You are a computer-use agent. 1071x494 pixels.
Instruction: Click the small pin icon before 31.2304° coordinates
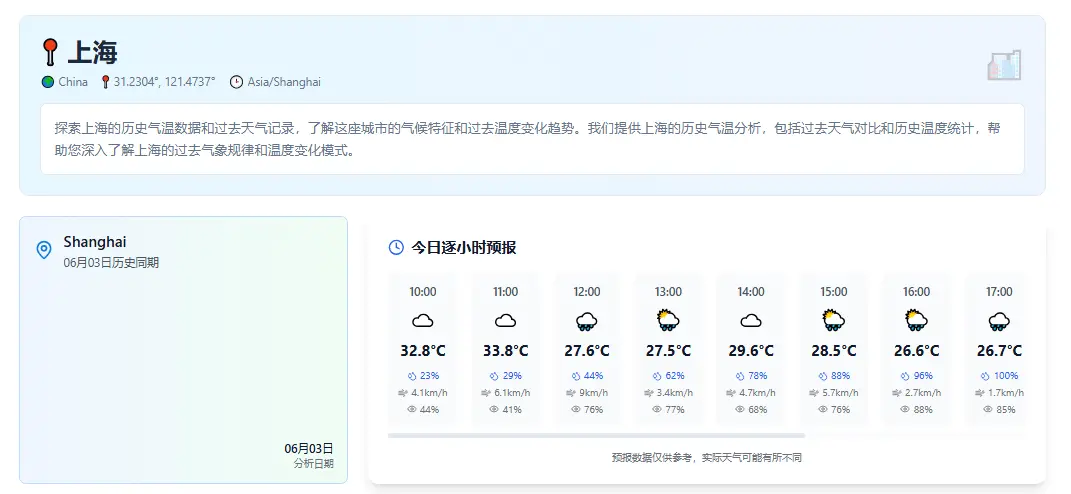pyautogui.click(x=105, y=82)
